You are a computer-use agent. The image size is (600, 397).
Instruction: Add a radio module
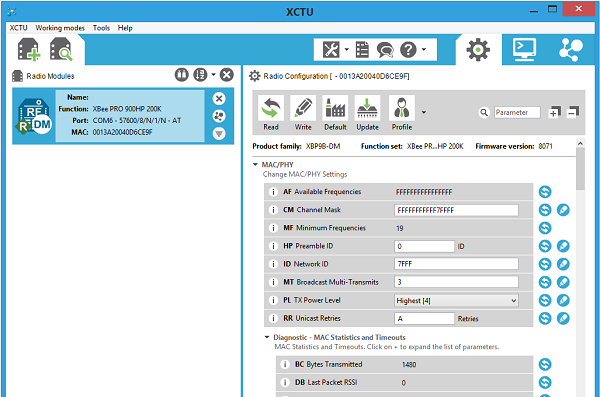click(x=28, y=50)
